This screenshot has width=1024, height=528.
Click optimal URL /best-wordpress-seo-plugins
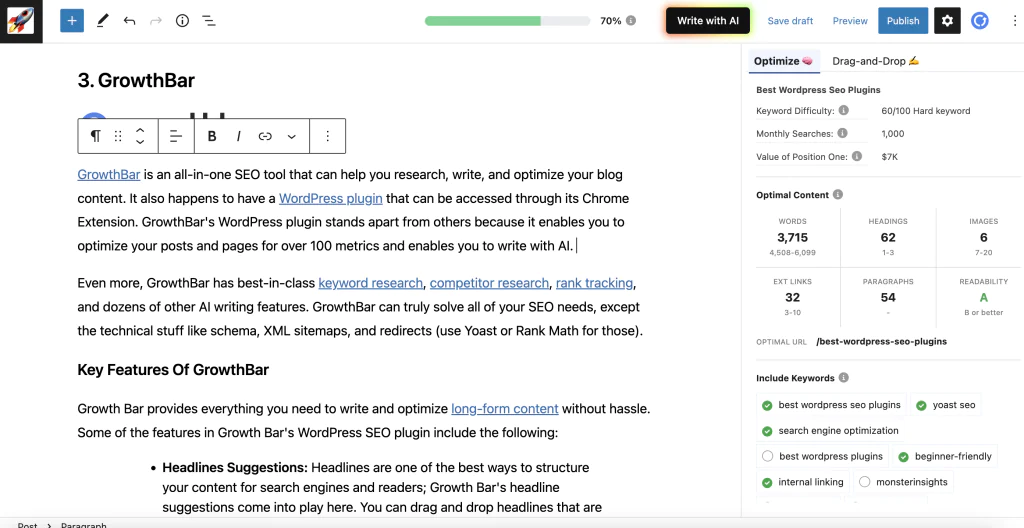(881, 341)
